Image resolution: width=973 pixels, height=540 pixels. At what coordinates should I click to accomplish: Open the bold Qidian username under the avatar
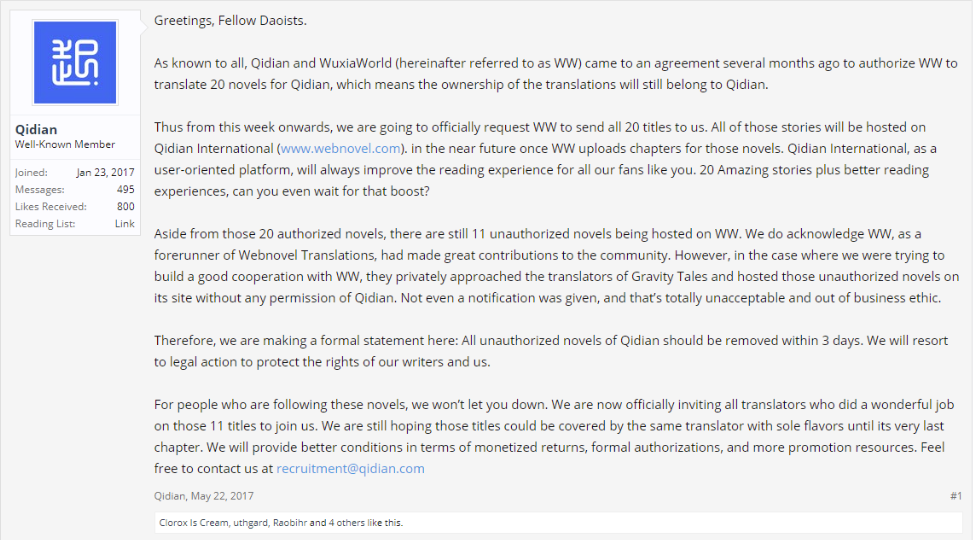36,130
